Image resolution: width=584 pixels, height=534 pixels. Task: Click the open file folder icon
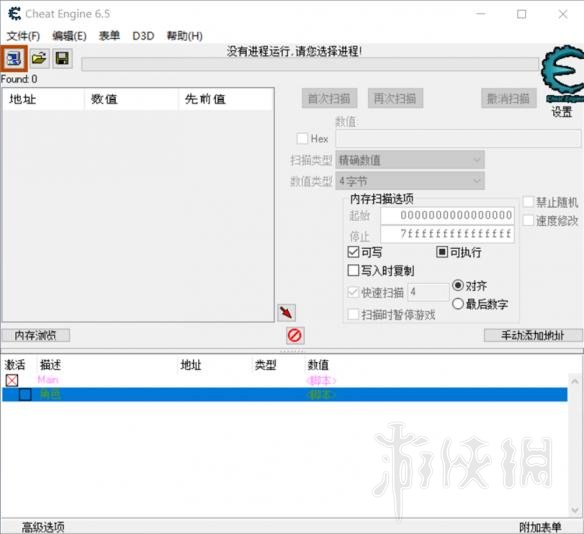39,58
